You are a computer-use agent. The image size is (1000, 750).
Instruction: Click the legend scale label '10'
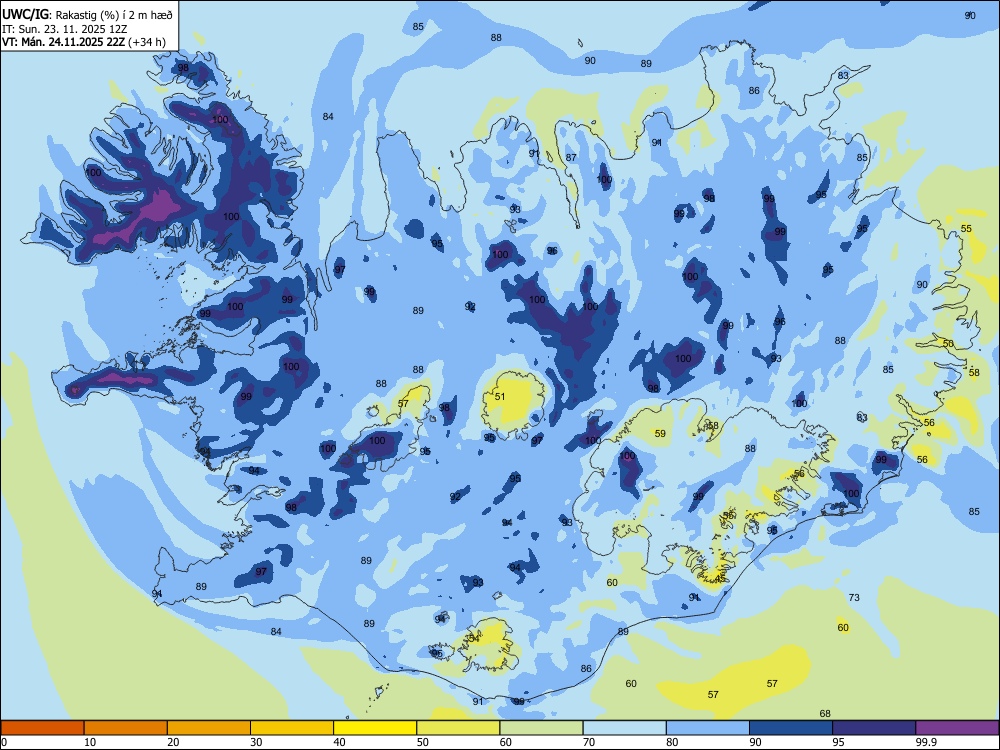tap(90, 742)
